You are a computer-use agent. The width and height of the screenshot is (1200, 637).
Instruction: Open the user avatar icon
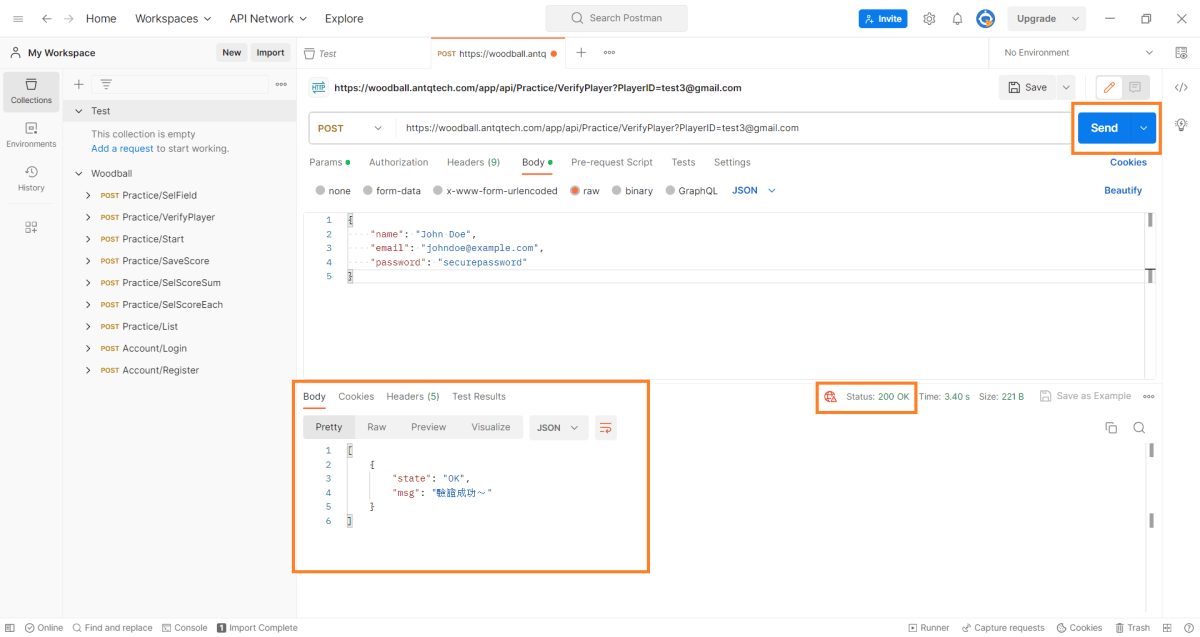click(x=986, y=18)
